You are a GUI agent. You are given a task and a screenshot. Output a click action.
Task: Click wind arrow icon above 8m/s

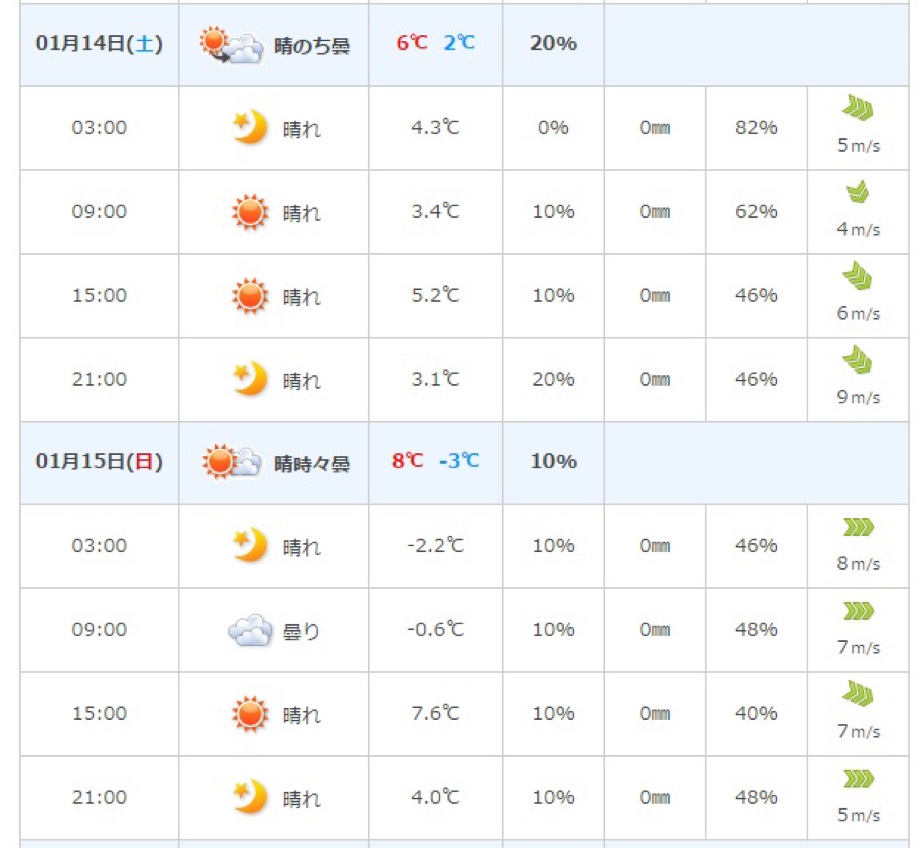coord(858,527)
